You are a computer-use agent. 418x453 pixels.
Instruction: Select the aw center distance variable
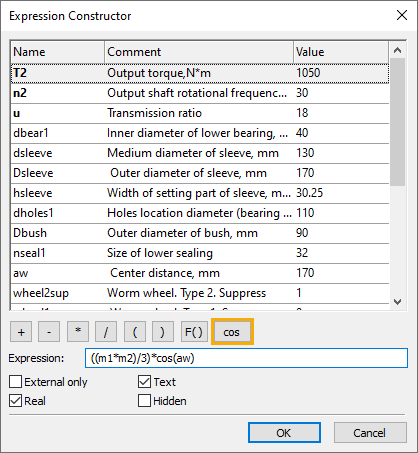click(200, 273)
